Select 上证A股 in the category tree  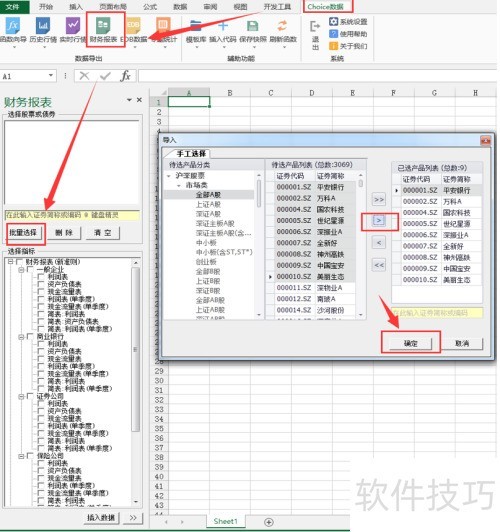[x=208, y=204]
